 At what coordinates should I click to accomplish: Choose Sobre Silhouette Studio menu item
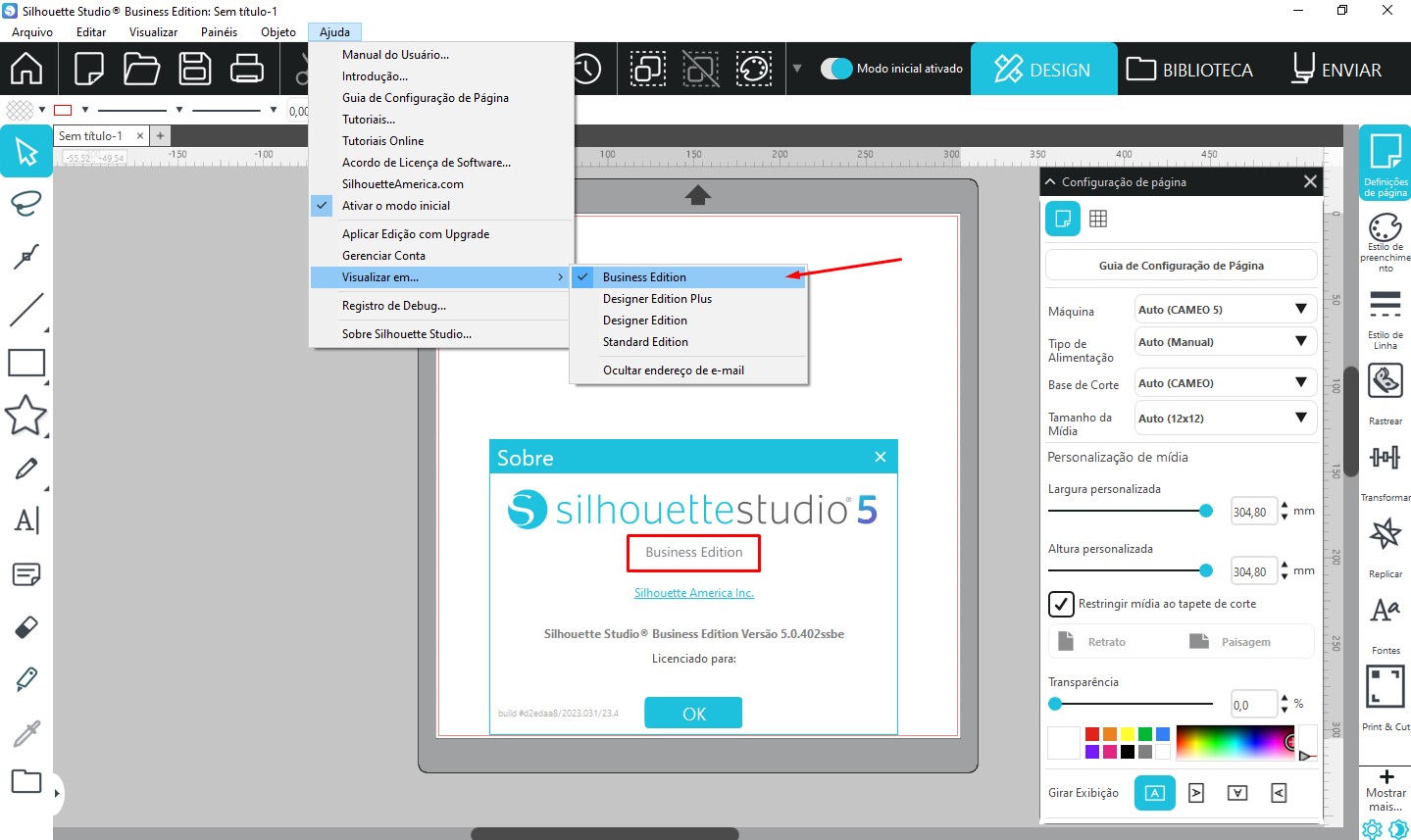click(441, 334)
